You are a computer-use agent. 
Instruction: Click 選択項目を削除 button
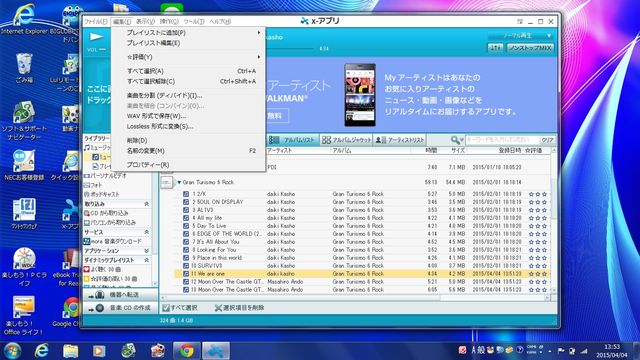(x=240, y=308)
